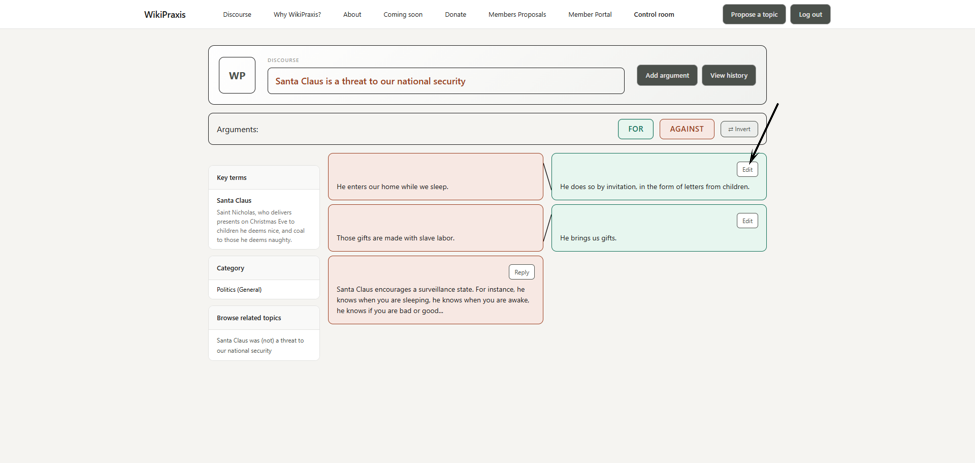Select the AGAINST filter

686,129
